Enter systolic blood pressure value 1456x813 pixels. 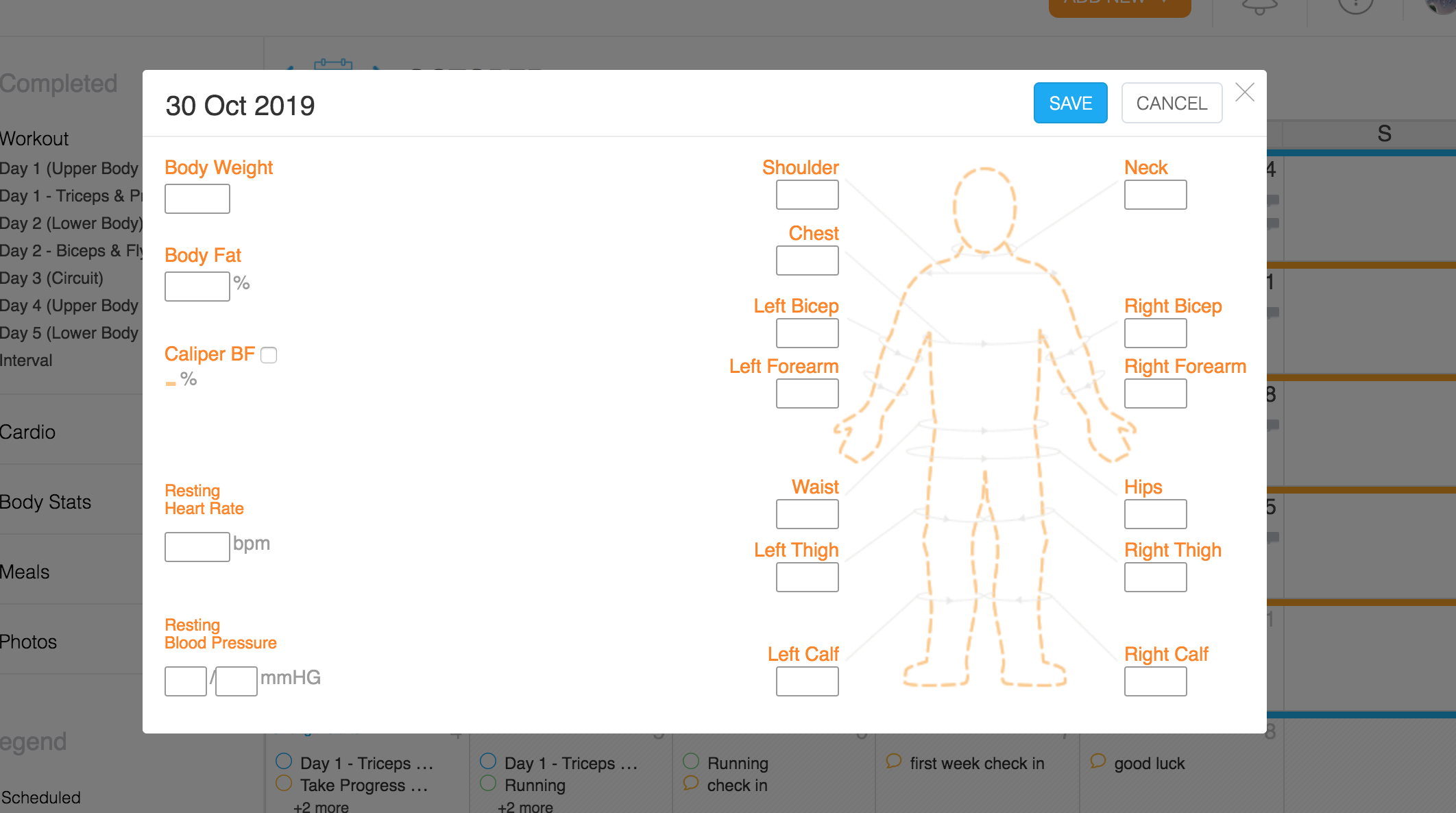click(186, 680)
